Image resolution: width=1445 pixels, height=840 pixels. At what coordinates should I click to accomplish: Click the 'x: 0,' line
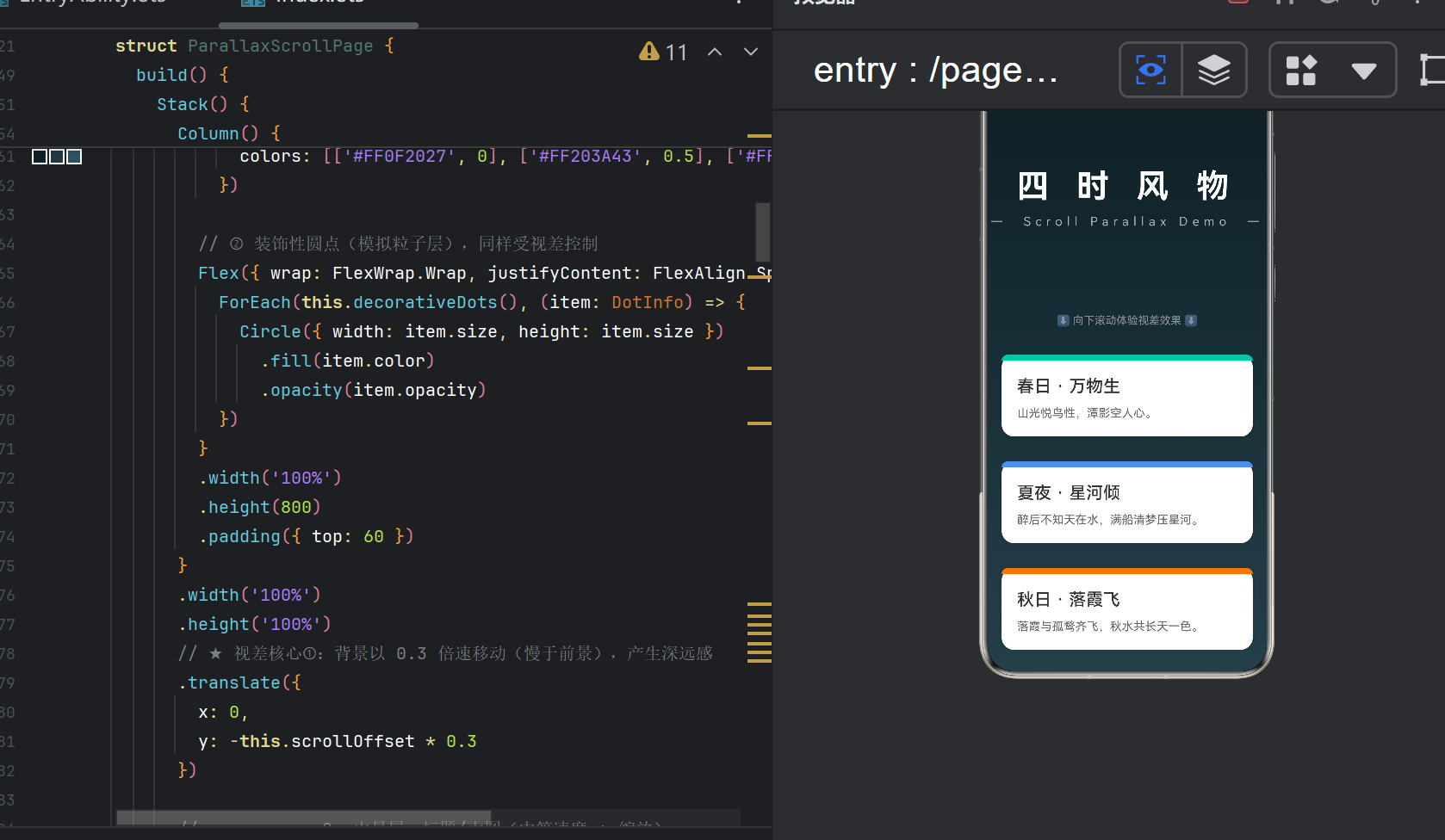coord(223,712)
